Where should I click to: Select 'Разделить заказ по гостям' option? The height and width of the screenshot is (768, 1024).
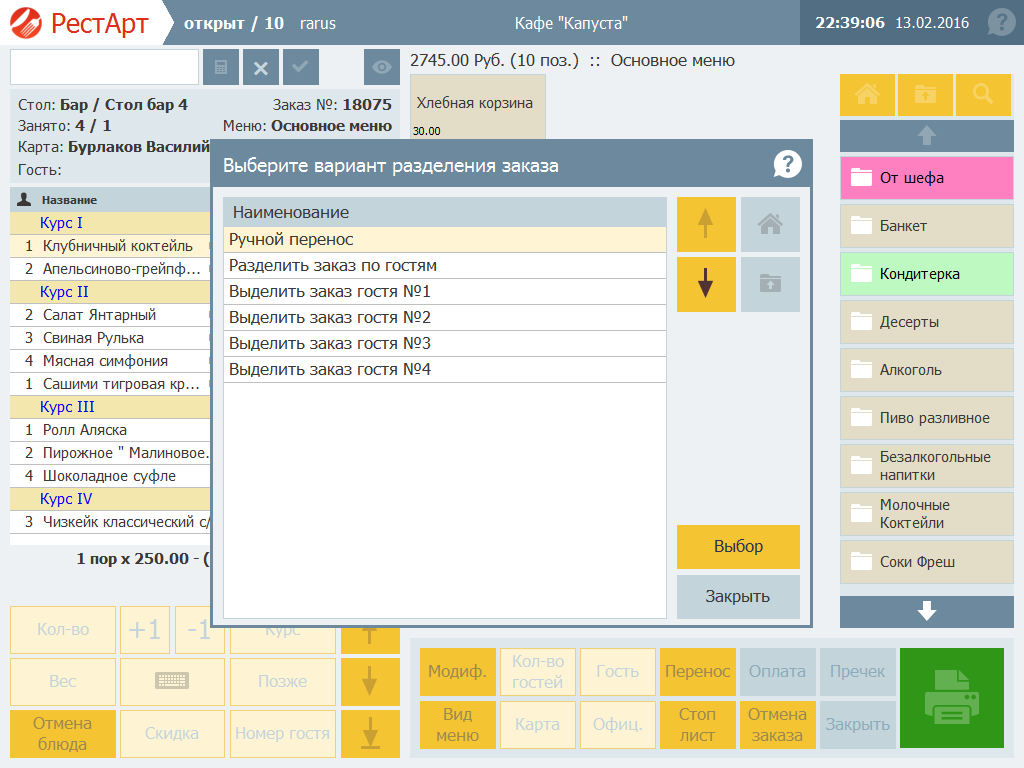[x=445, y=266]
